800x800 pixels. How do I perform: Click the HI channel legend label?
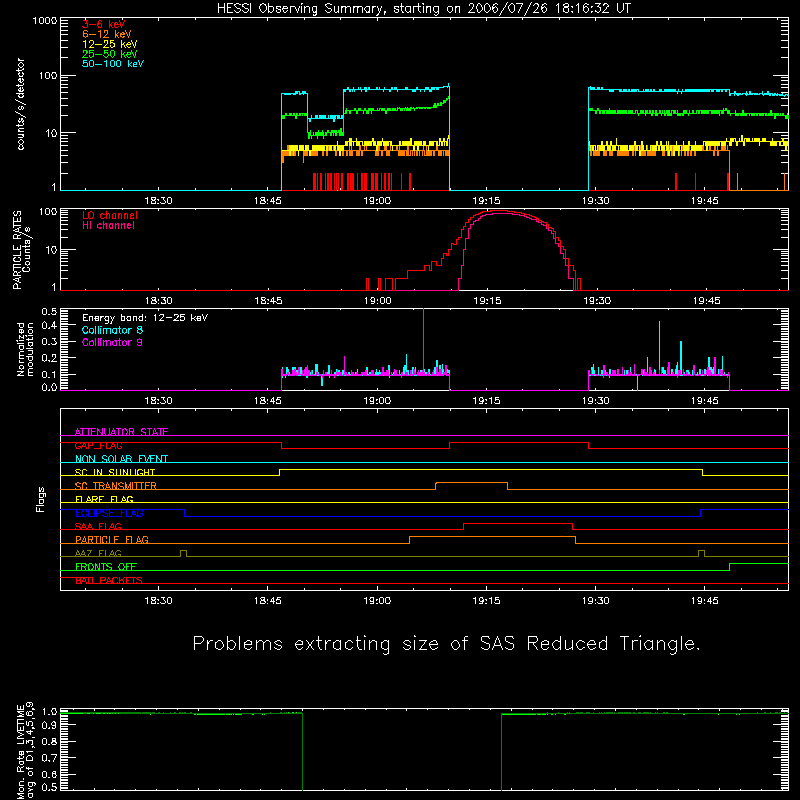[109, 226]
